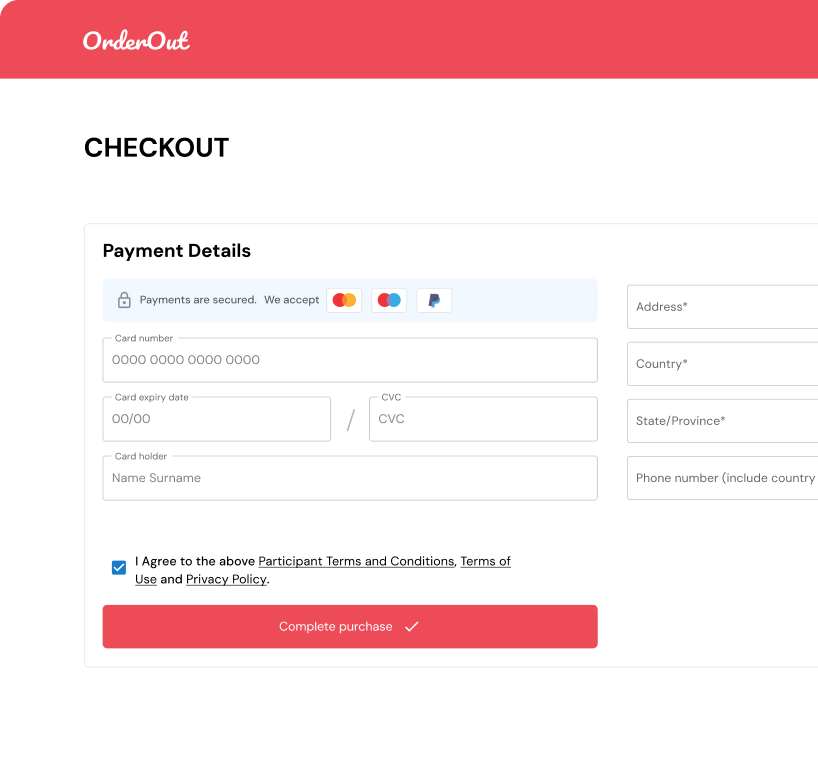The image size is (818, 782).
Task: Click the checkmark icon on purchase button
Action: tap(411, 627)
